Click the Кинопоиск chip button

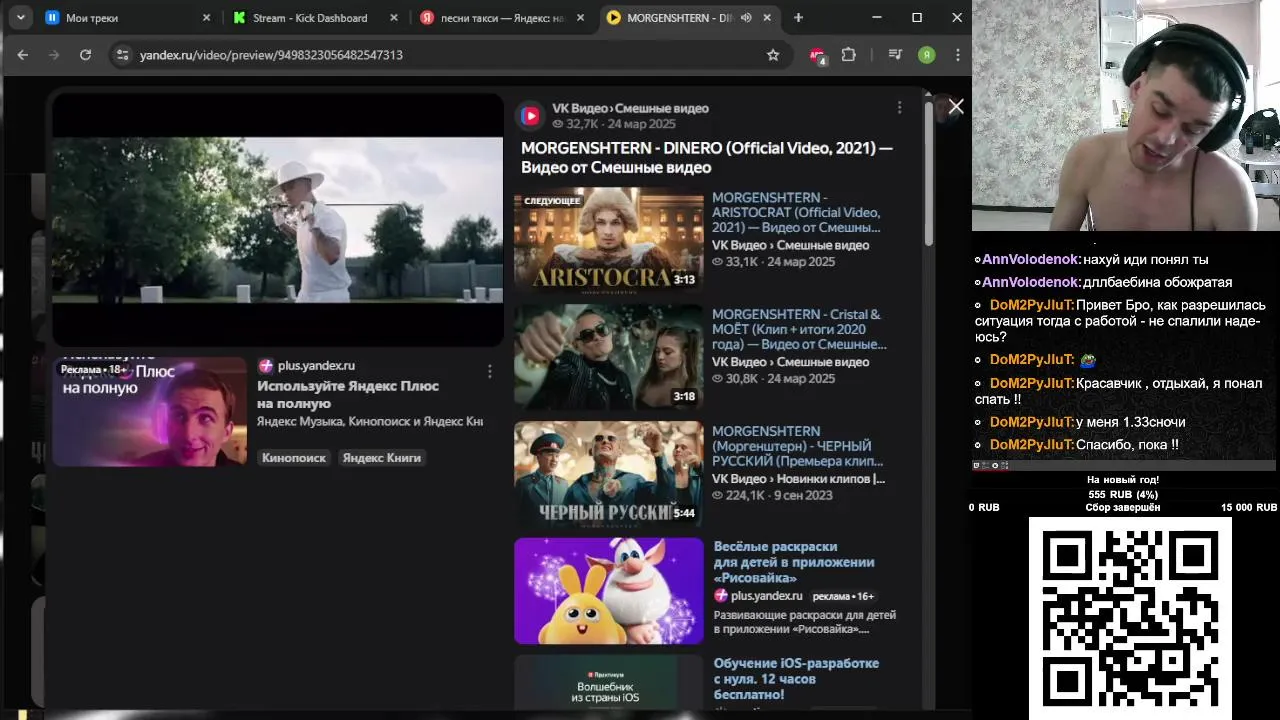point(294,457)
